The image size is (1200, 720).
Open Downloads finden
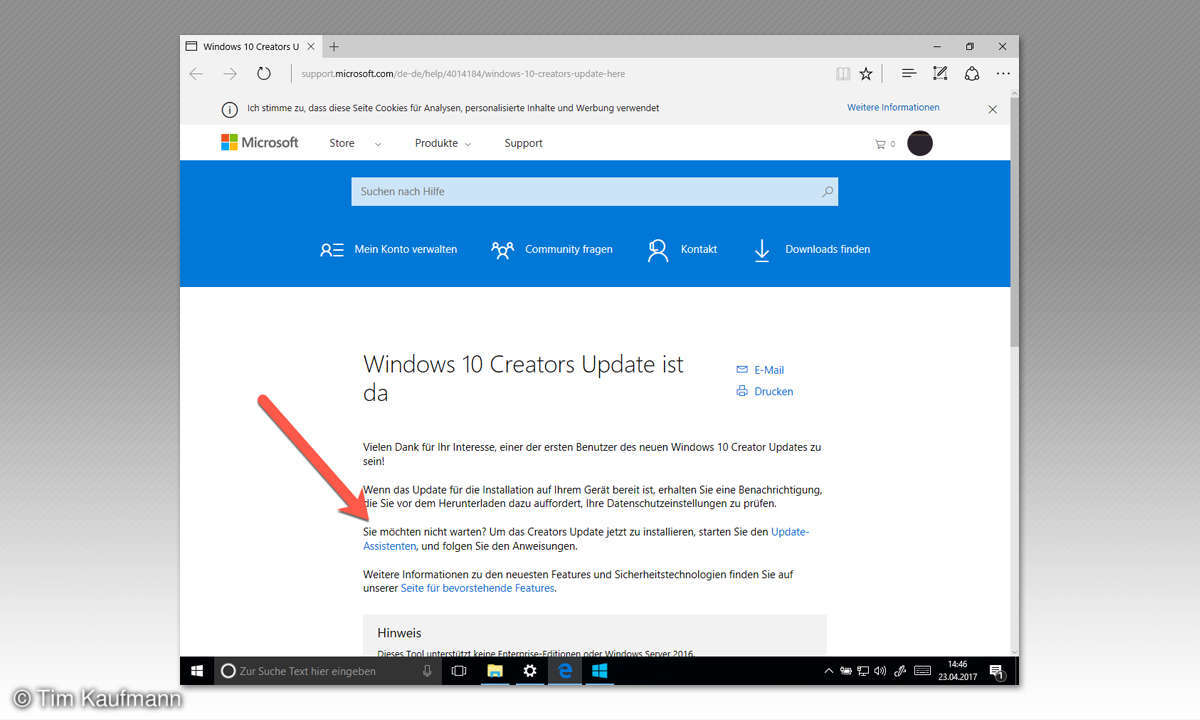[811, 249]
